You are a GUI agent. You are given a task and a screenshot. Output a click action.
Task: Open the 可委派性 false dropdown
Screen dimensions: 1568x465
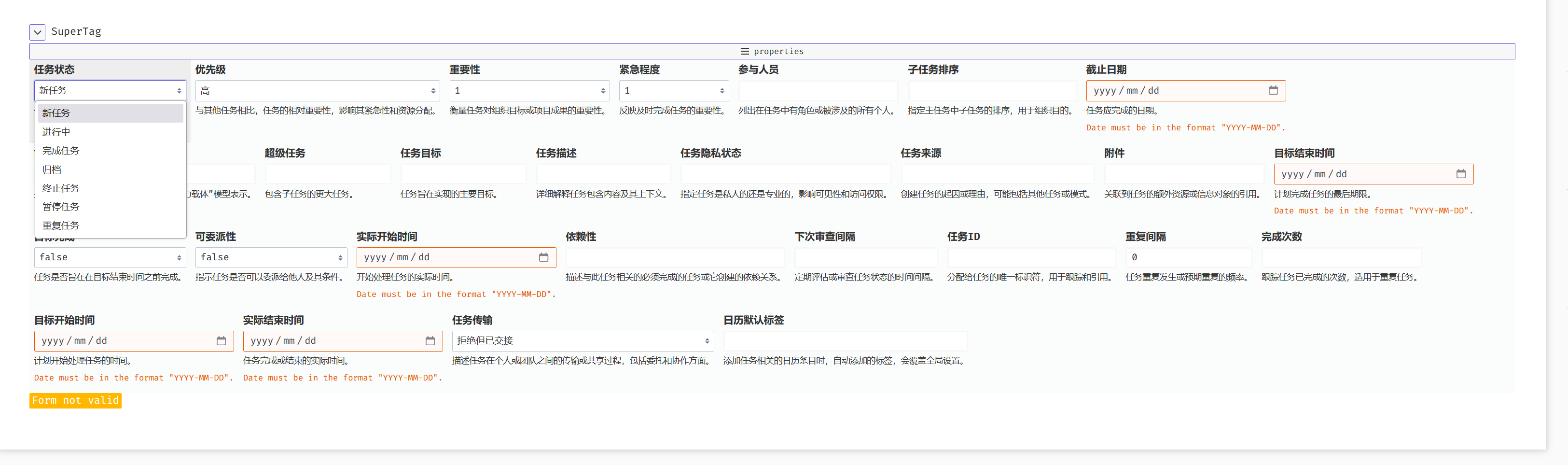(271, 257)
